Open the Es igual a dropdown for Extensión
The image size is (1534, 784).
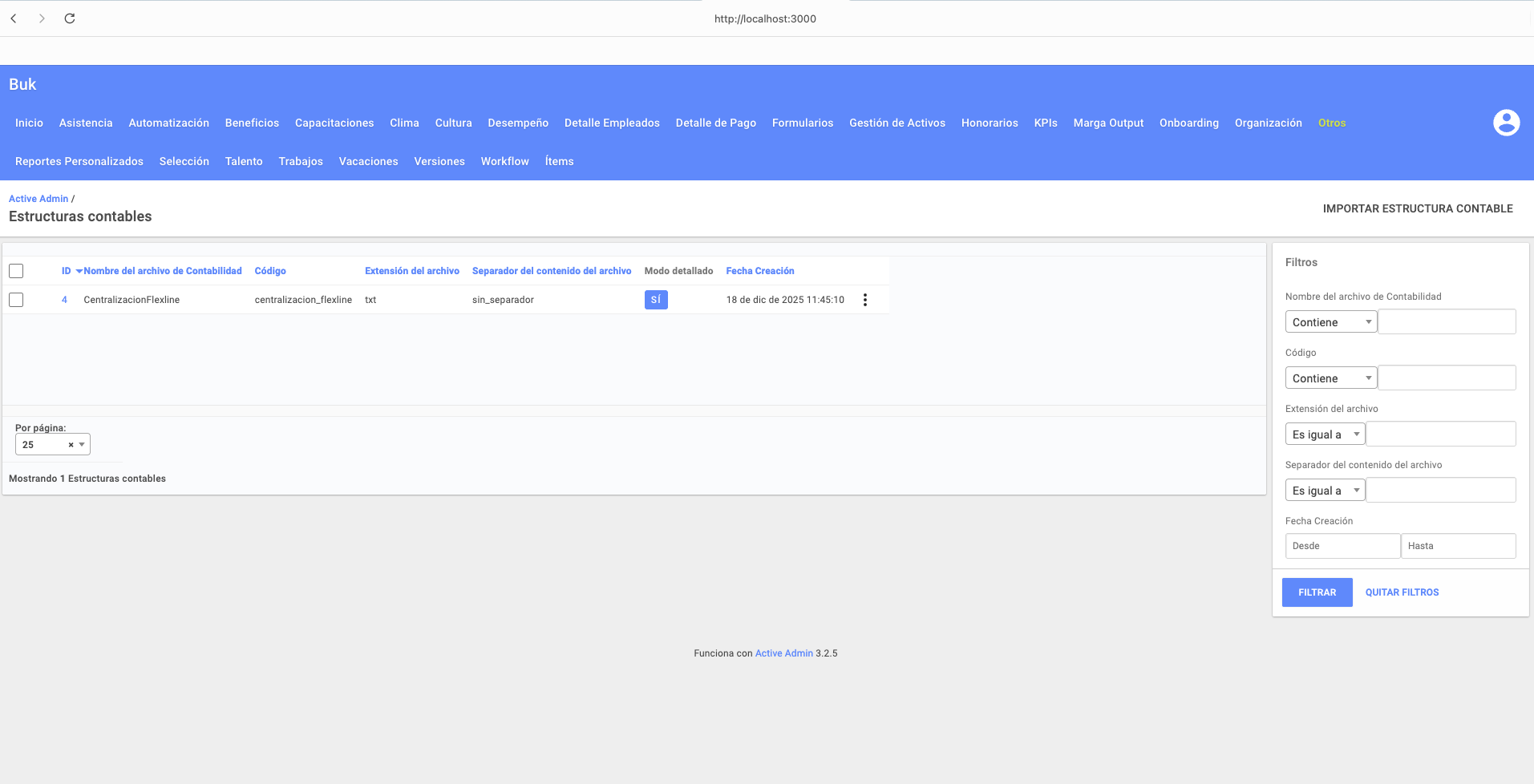pyautogui.click(x=1325, y=434)
